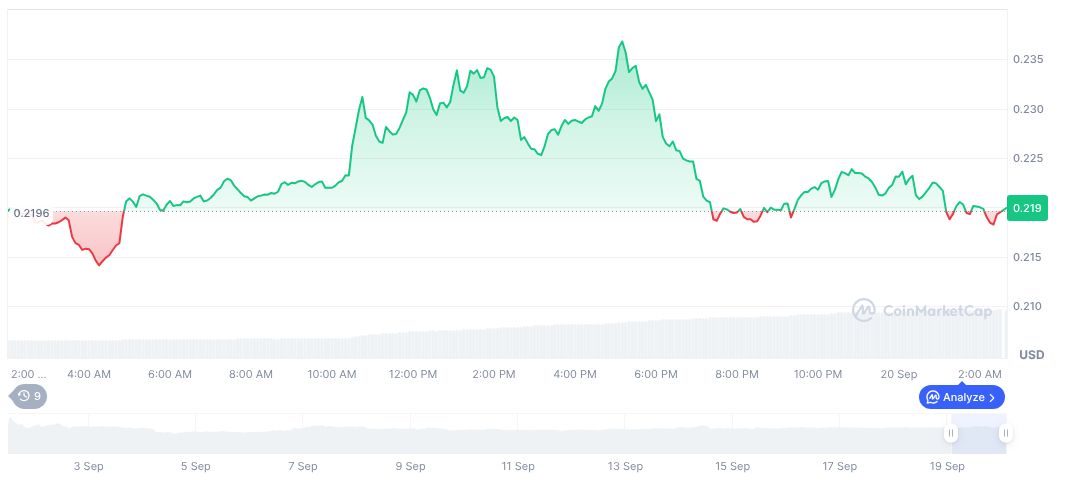
Task: Click the 12:00 PM time axis label
Action: point(413,374)
